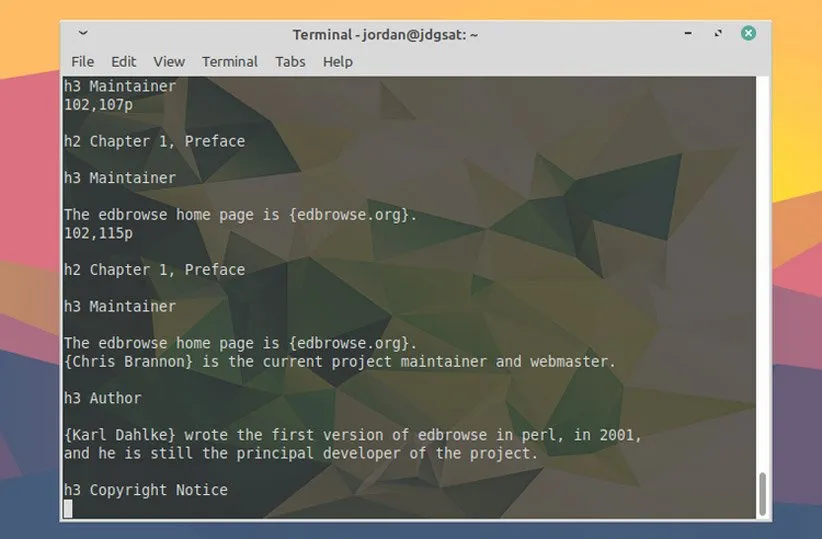The height and width of the screenshot is (539, 822).
Task: Maximize the Terminal window
Action: click(x=718, y=34)
